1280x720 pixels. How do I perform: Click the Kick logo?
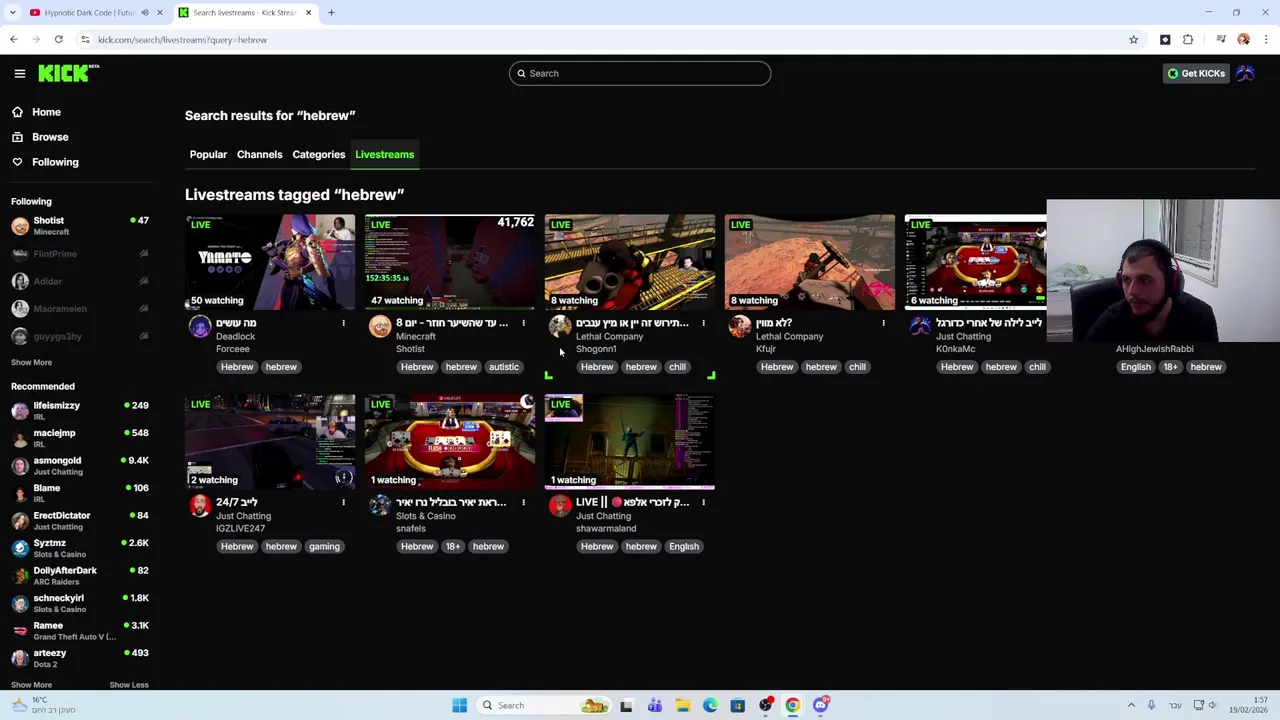coord(68,73)
